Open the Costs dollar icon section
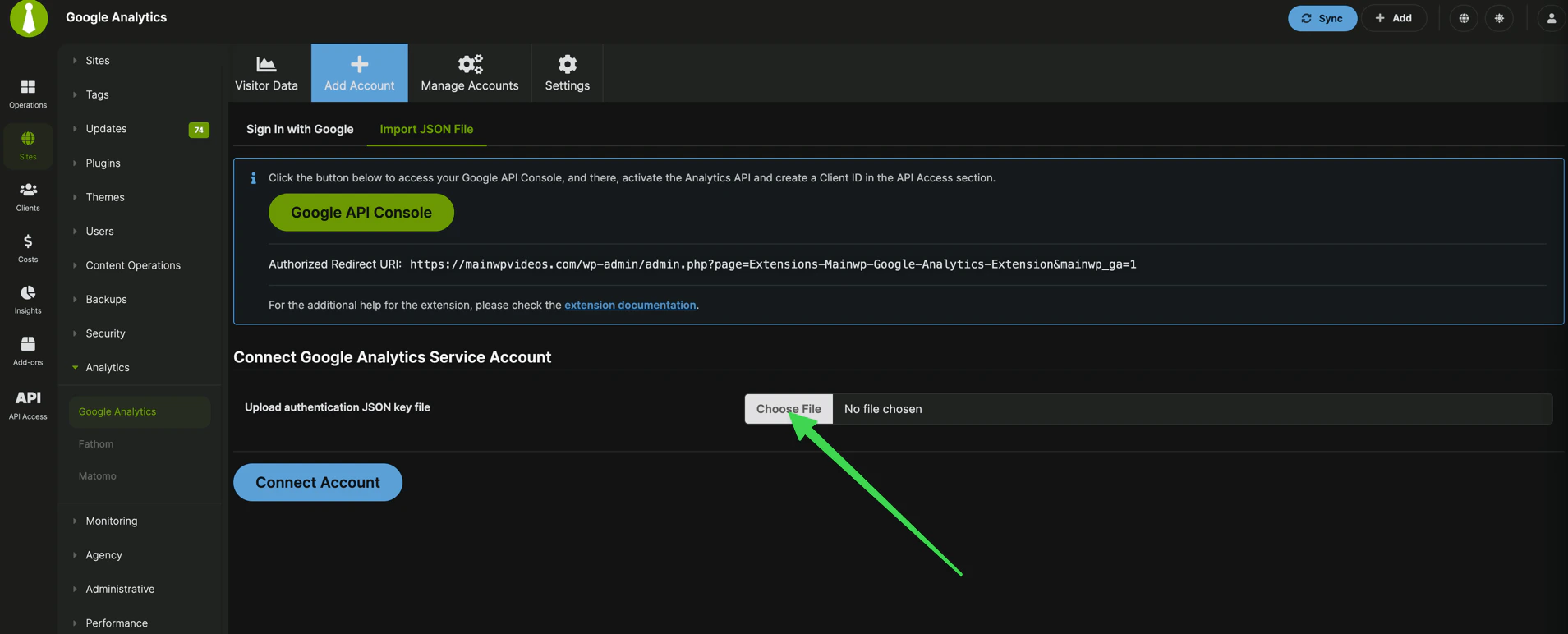This screenshot has height=634, width=1568. coord(28,248)
